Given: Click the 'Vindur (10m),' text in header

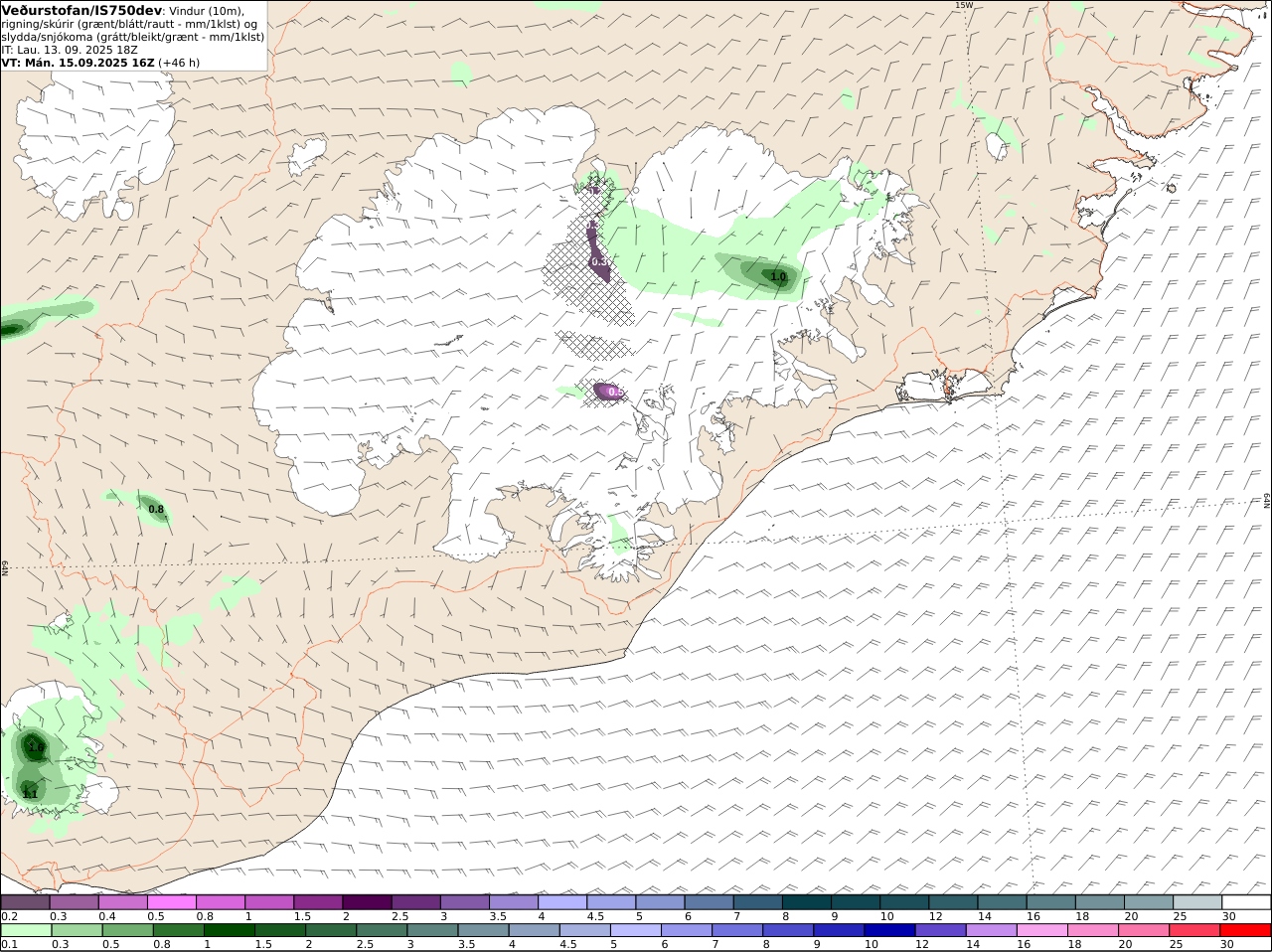Looking at the screenshot, I should tap(207, 11).
